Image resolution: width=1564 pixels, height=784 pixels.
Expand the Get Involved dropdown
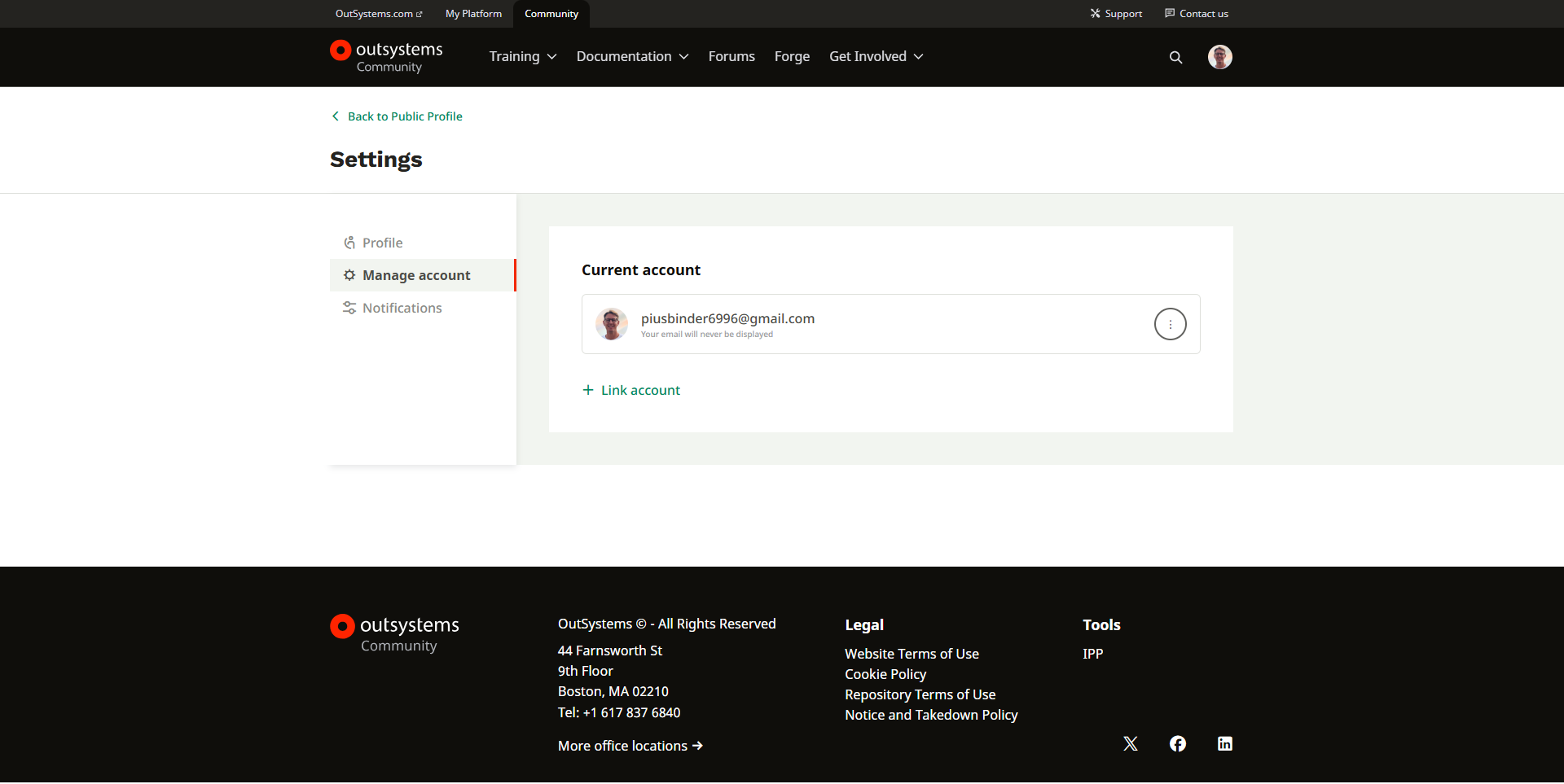pyautogui.click(x=876, y=56)
